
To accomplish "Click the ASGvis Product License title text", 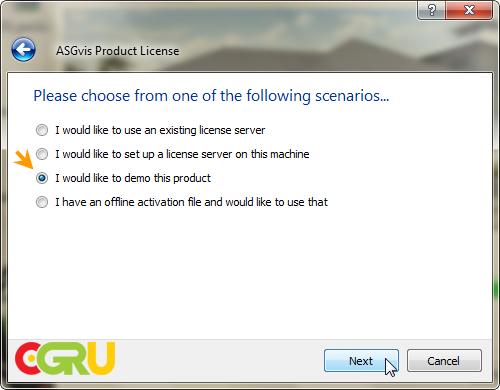I will coord(117,51).
